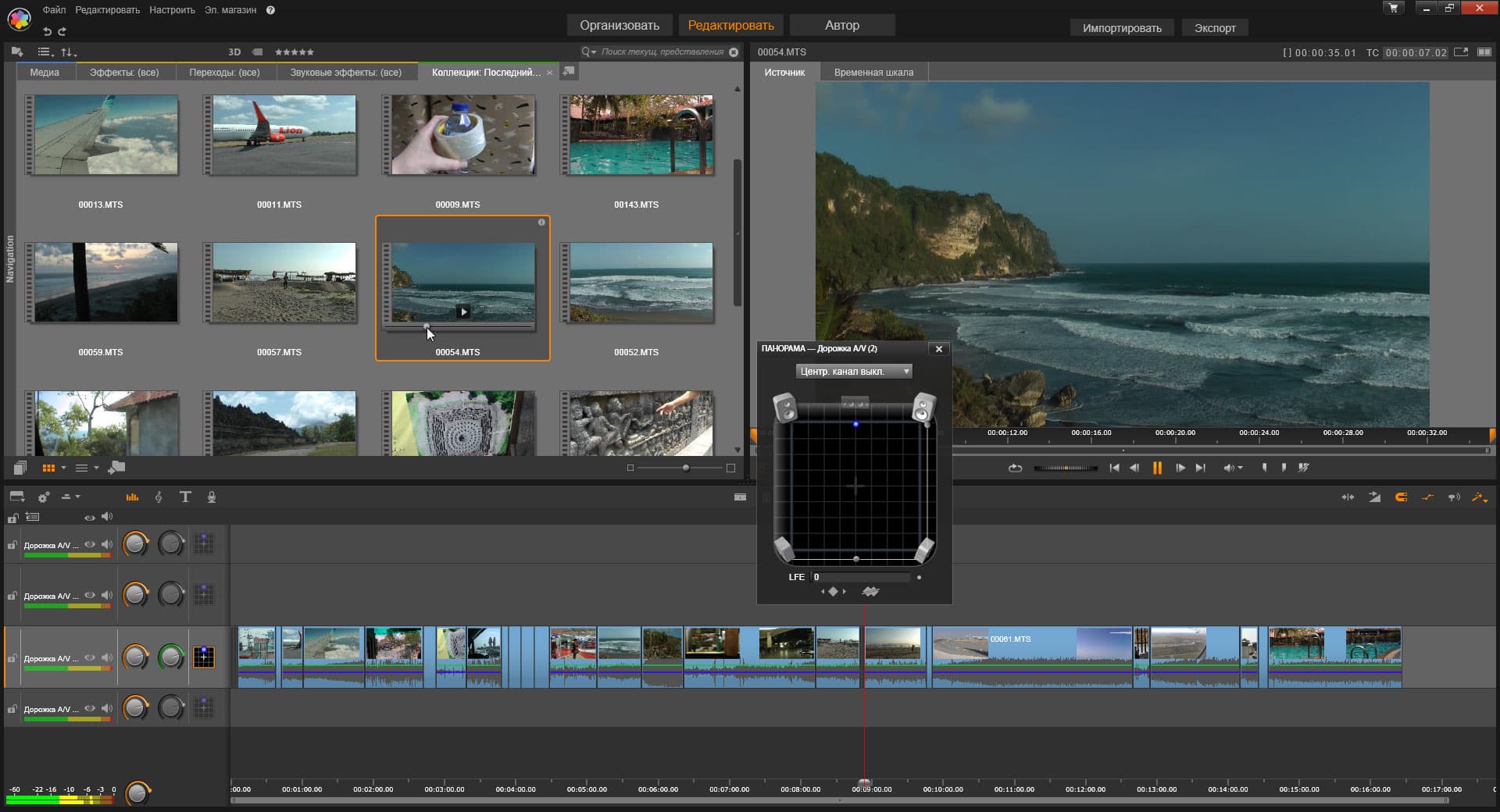Click the thumbnail size zoom slider
1500x812 pixels.
(x=685, y=468)
